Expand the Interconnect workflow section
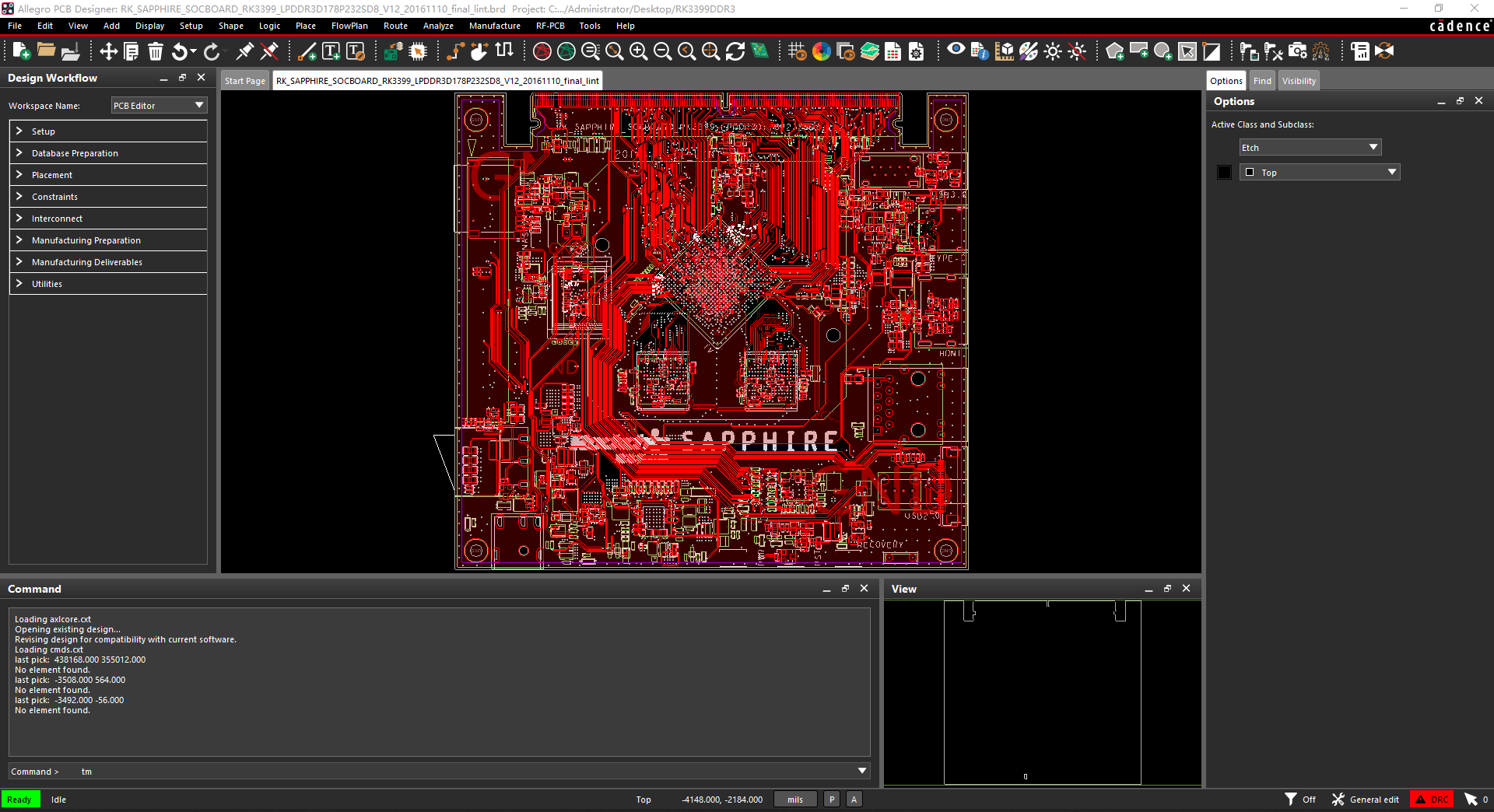 click(108, 219)
